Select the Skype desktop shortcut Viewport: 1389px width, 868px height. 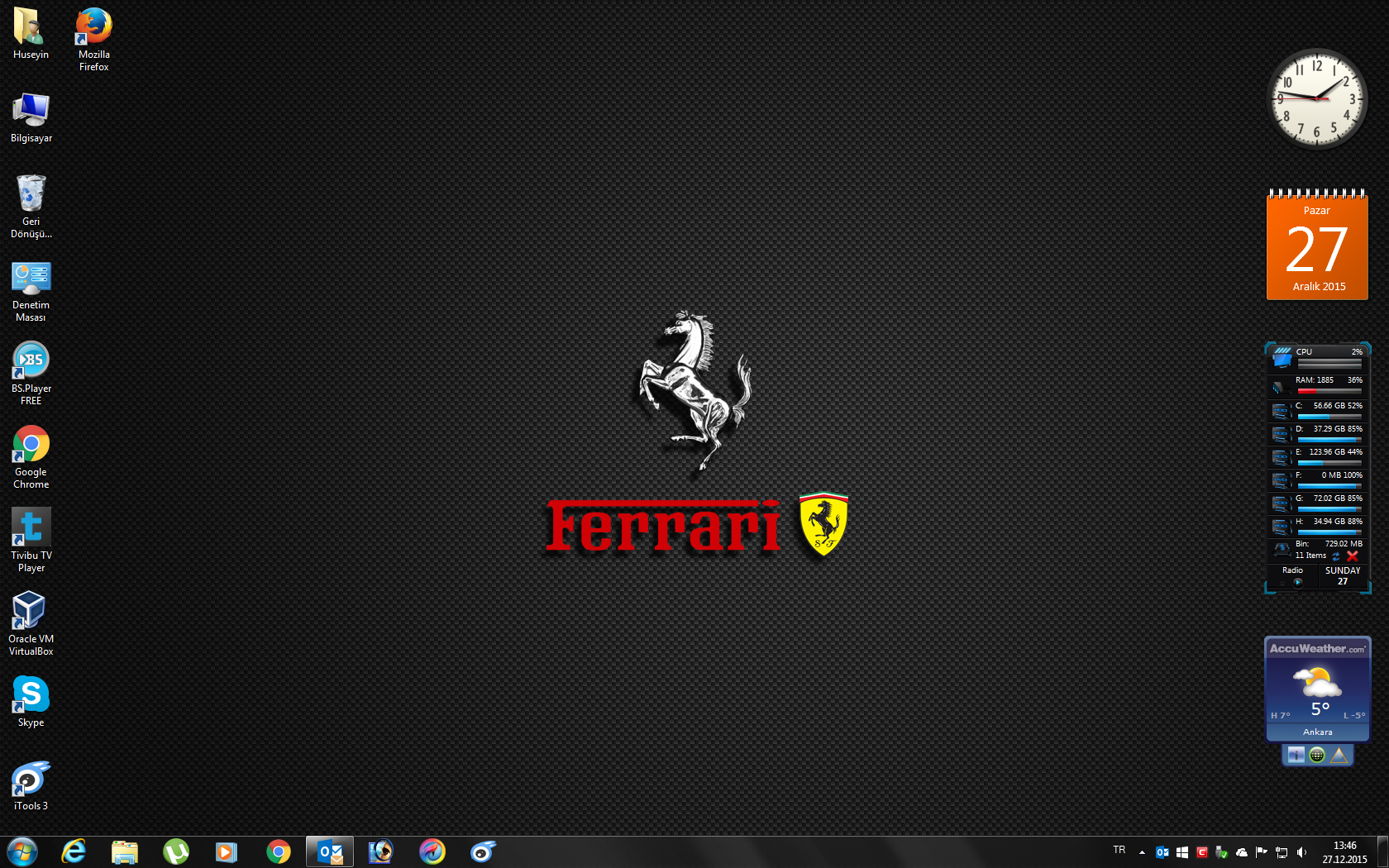point(31,702)
